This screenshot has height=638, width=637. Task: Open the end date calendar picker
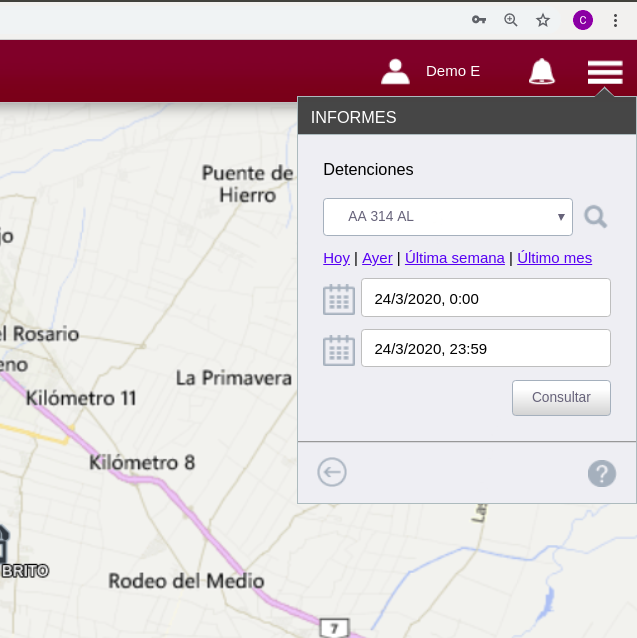(339, 350)
